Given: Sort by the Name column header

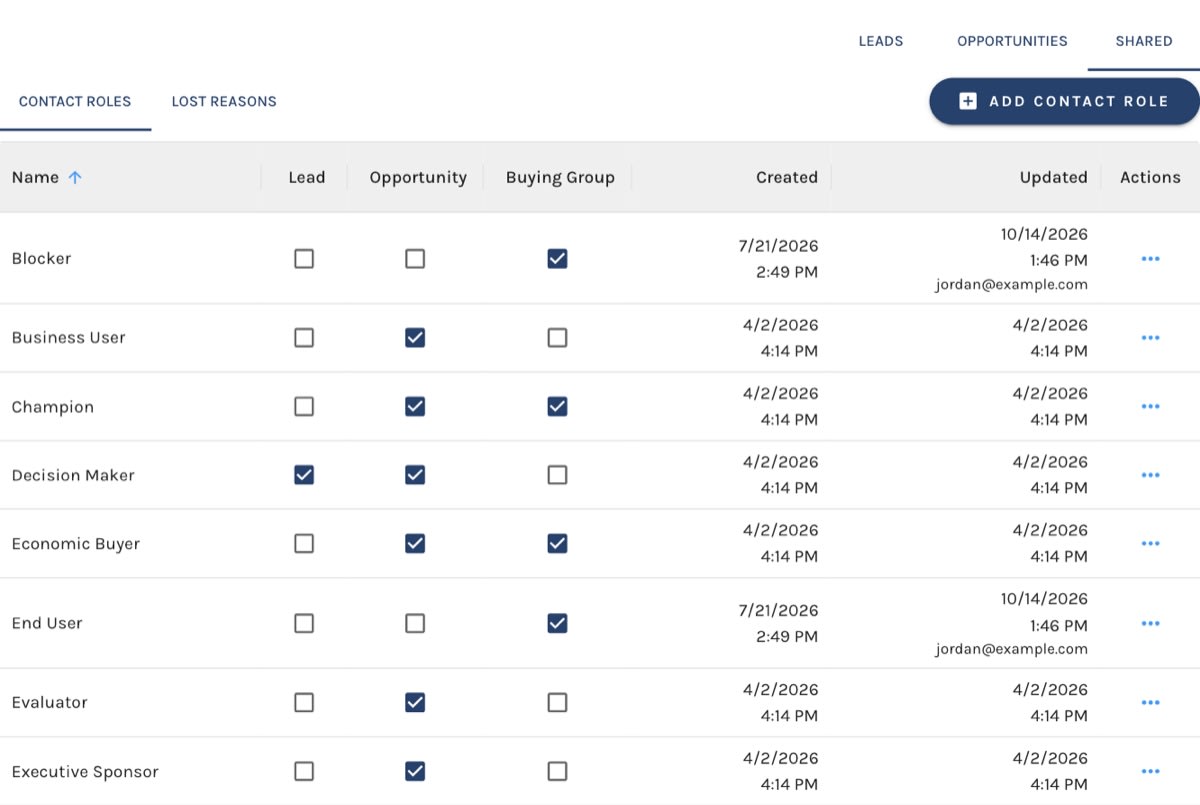Looking at the screenshot, I should point(36,177).
